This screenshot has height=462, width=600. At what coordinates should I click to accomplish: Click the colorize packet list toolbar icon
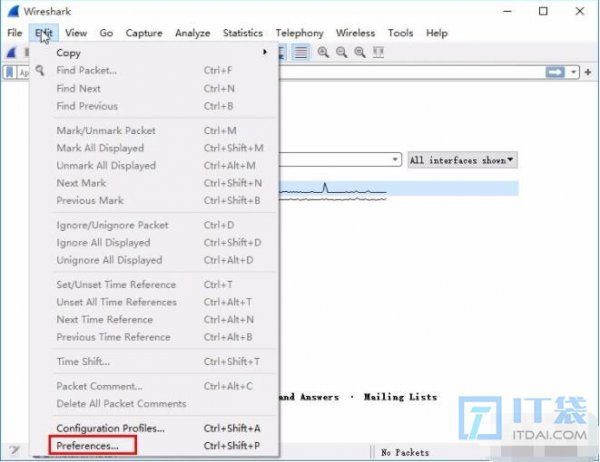tap(301, 52)
